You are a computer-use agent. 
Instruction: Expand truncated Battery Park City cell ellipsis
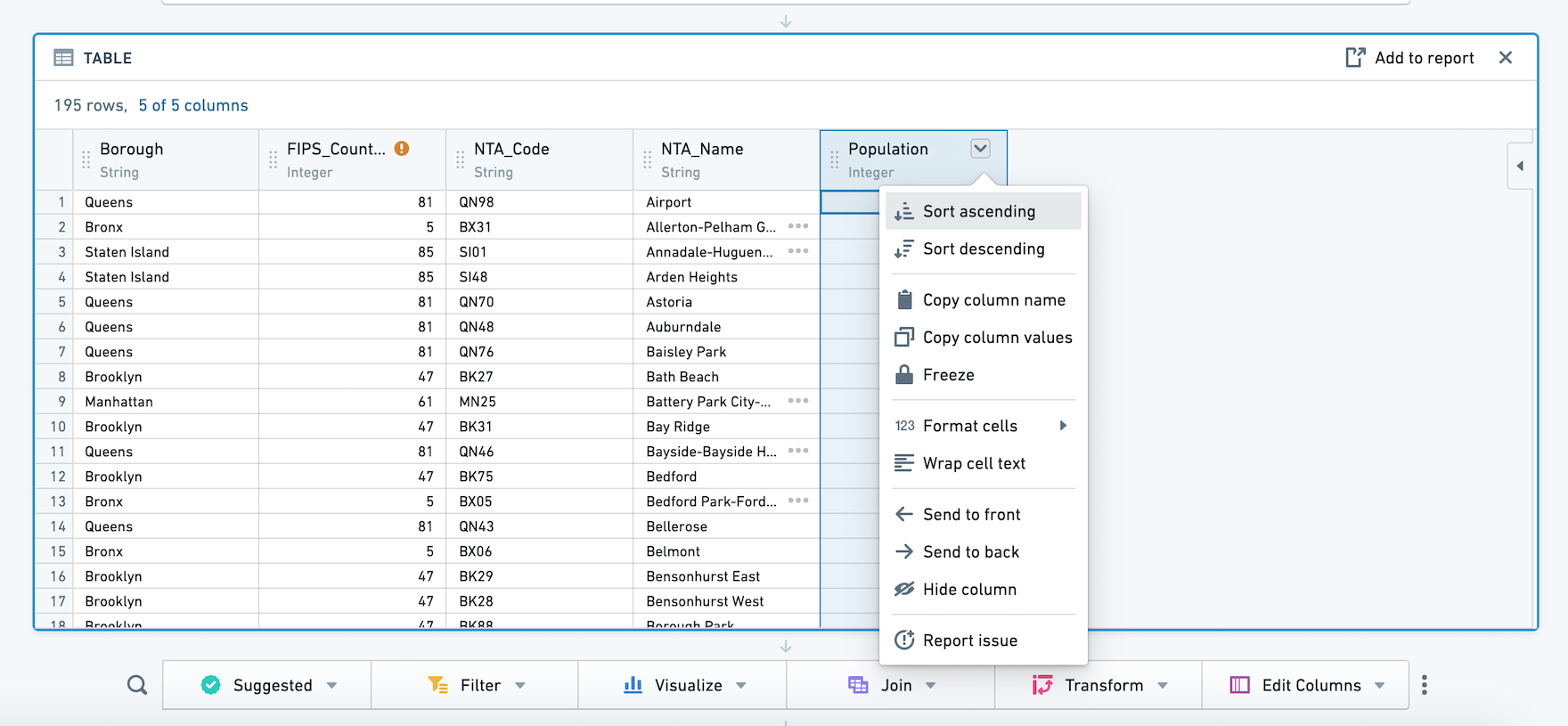[798, 401]
